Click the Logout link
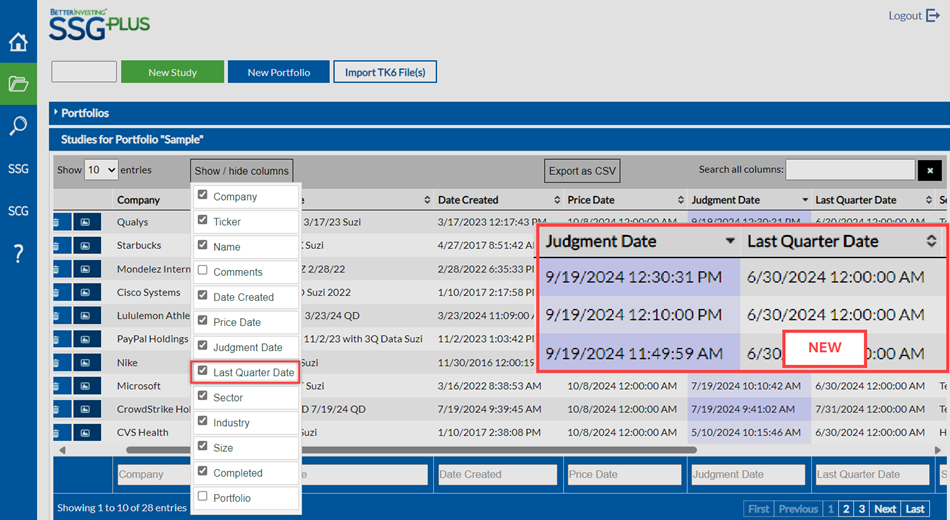Screen dimensions: 950x520 [905, 16]
